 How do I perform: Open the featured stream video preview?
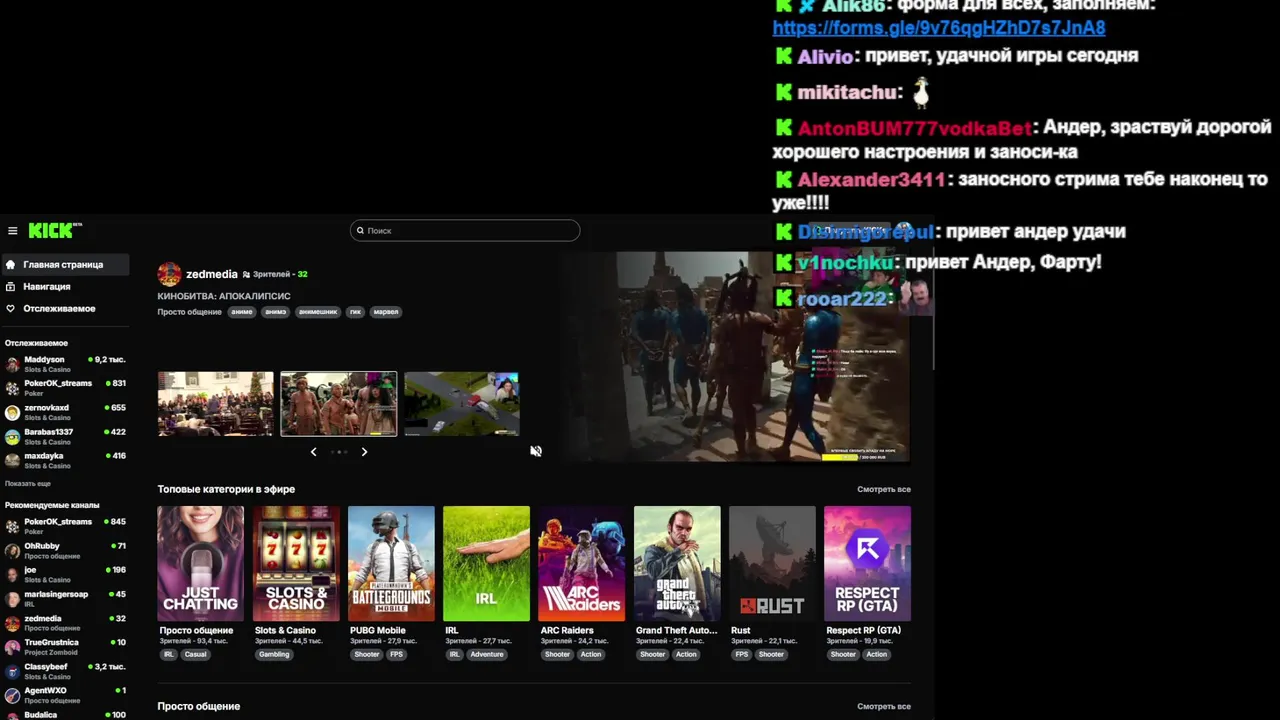tap(735, 357)
